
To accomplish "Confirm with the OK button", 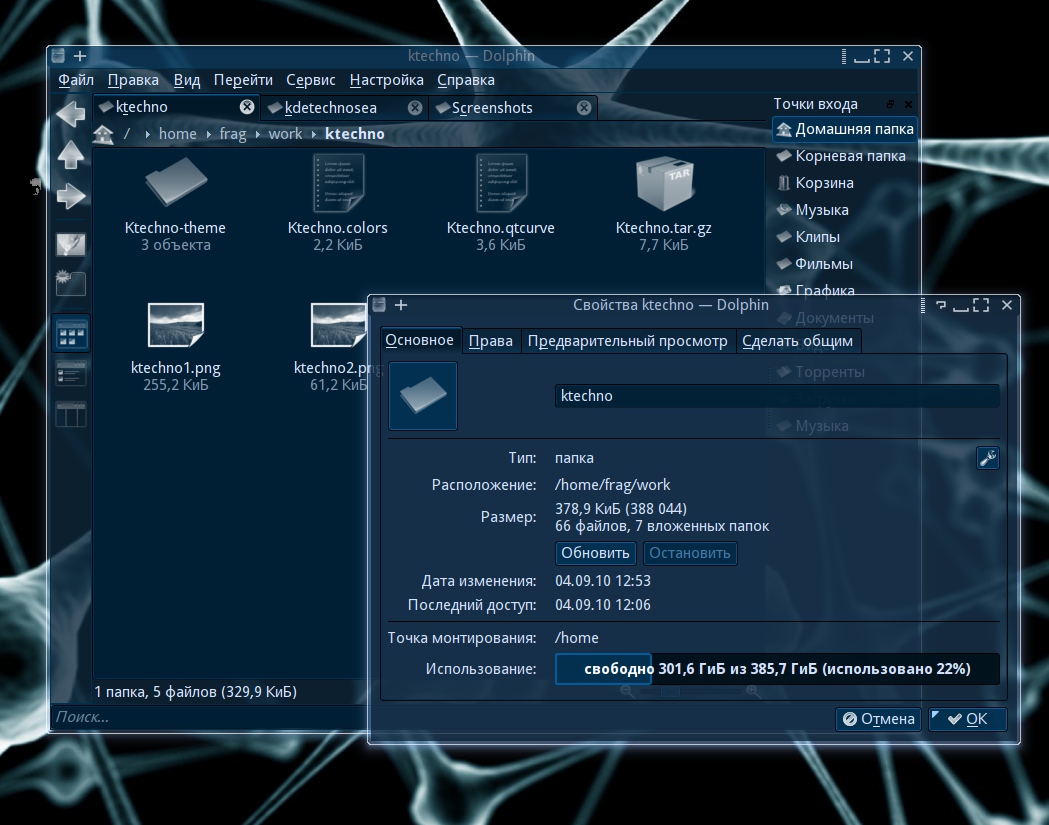I will pos(967,719).
